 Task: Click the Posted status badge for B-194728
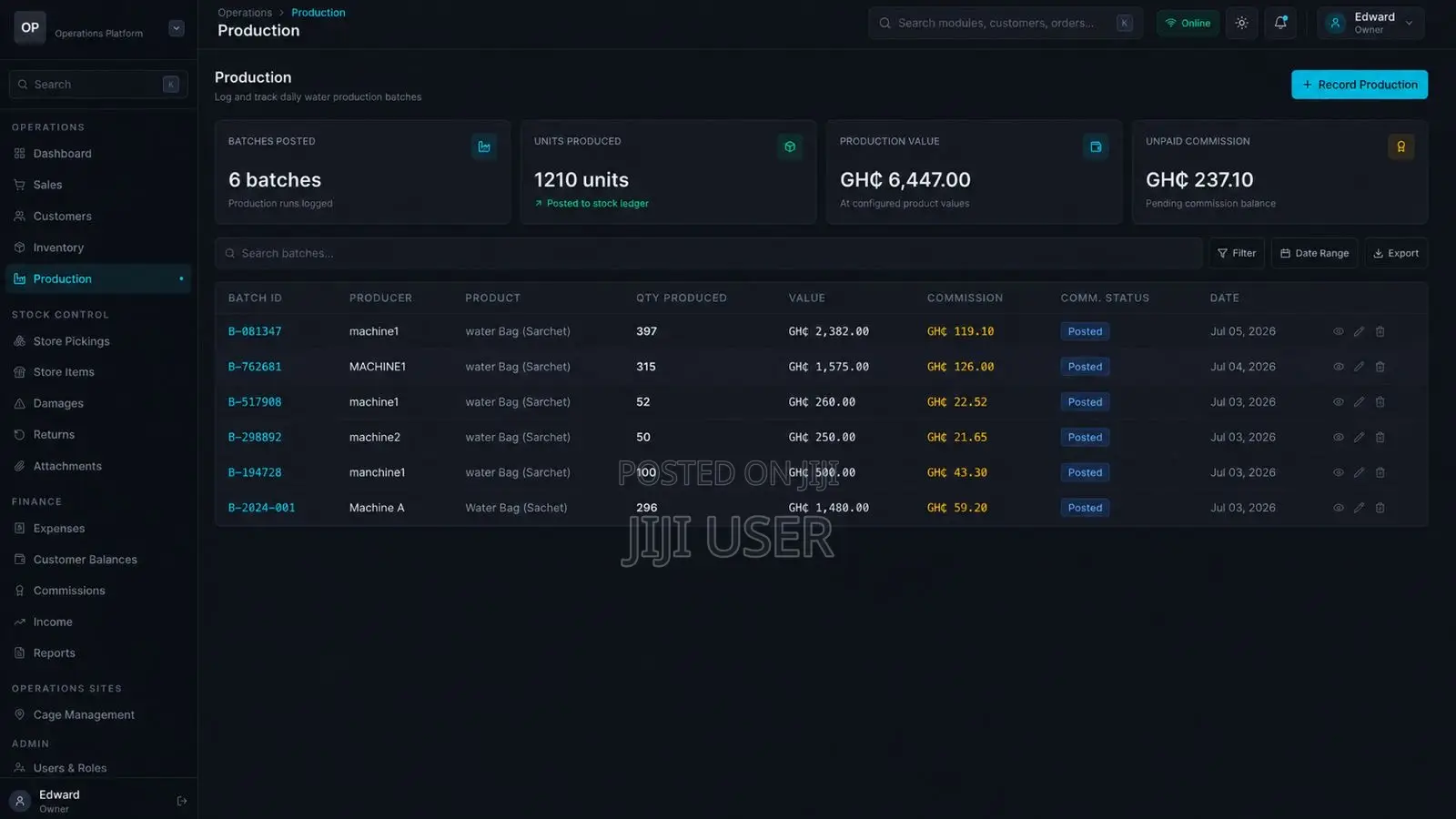point(1085,473)
